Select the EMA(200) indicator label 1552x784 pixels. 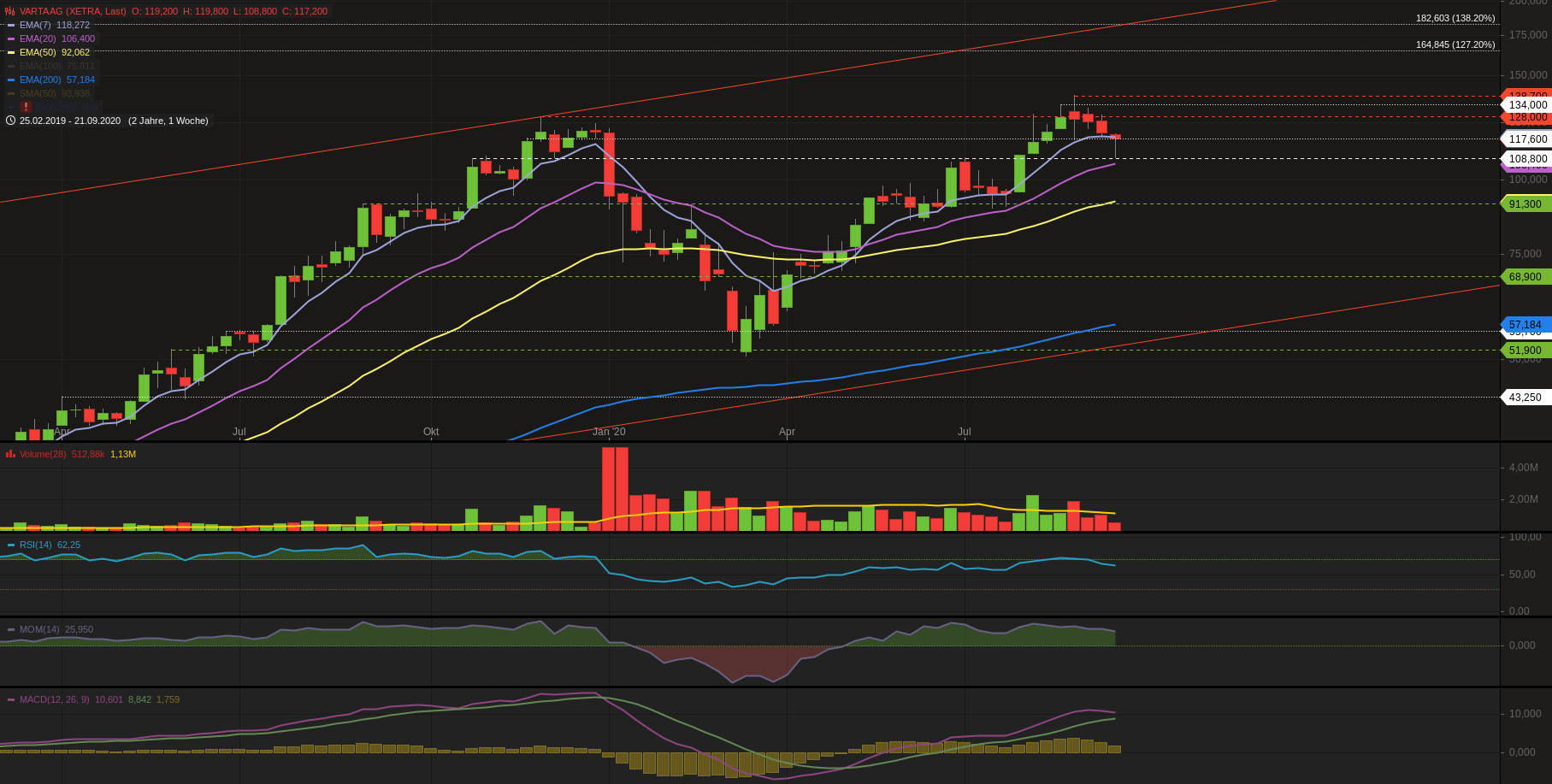[40, 80]
